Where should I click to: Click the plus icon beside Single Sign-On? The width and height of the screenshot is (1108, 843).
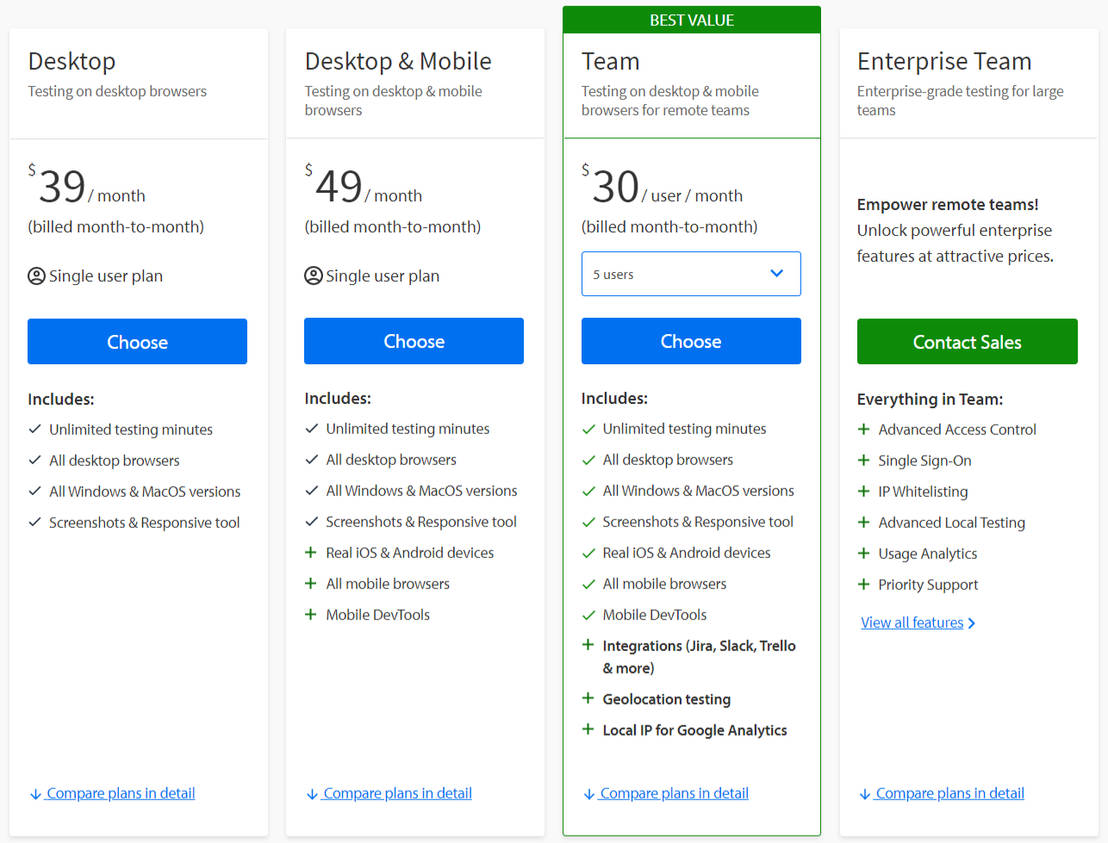[864, 460]
